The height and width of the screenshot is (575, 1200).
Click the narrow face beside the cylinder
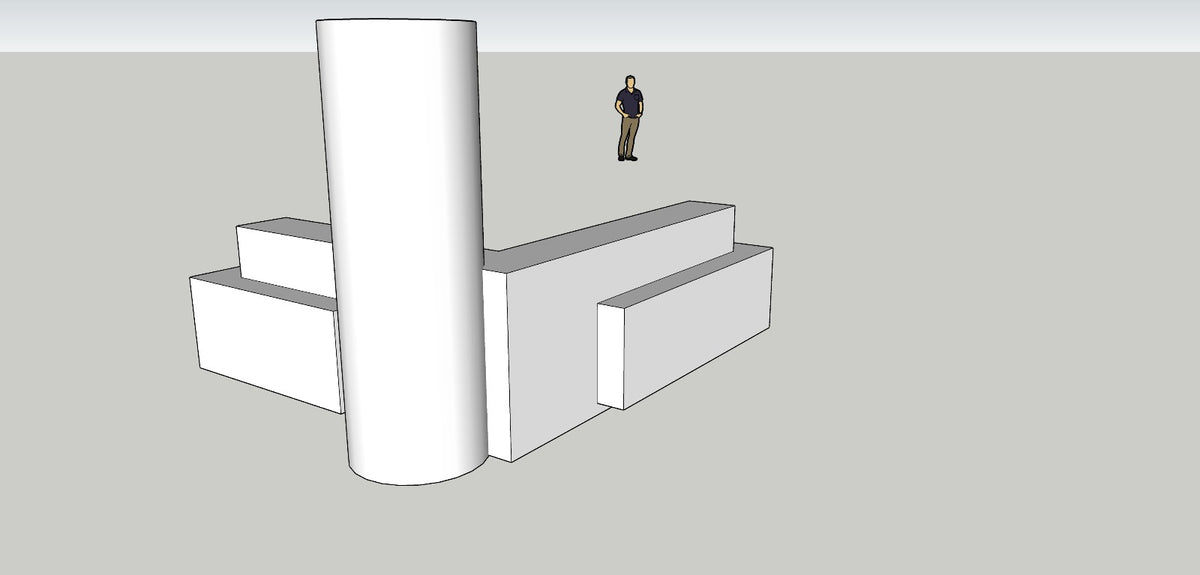(497, 360)
